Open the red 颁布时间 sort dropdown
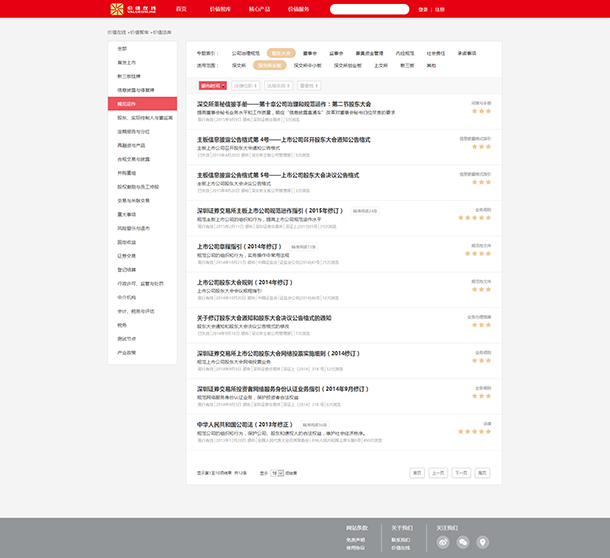This screenshot has height=558, width=610. point(212,86)
